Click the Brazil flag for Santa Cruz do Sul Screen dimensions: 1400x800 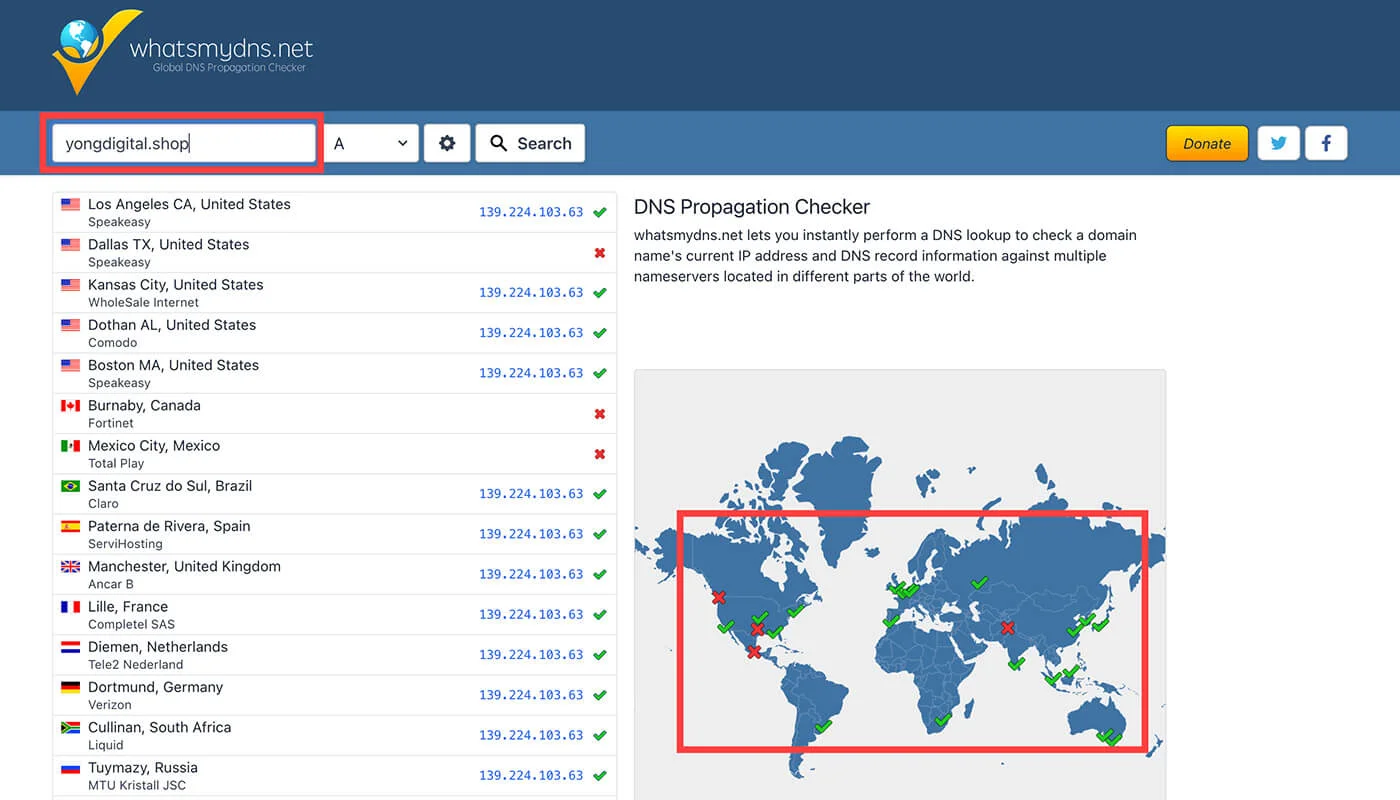[70, 486]
